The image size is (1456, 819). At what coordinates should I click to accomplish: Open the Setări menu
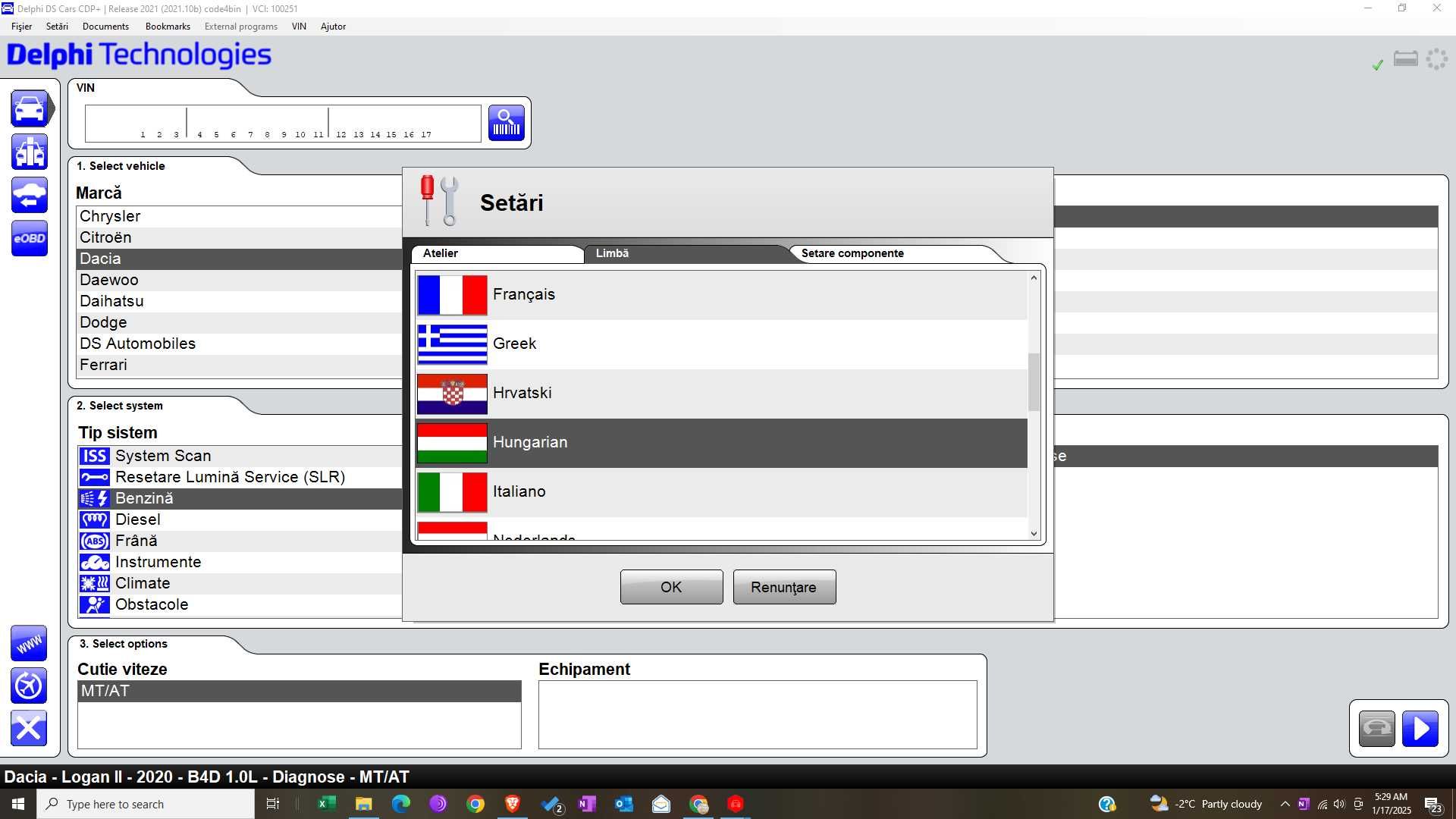[x=57, y=27]
